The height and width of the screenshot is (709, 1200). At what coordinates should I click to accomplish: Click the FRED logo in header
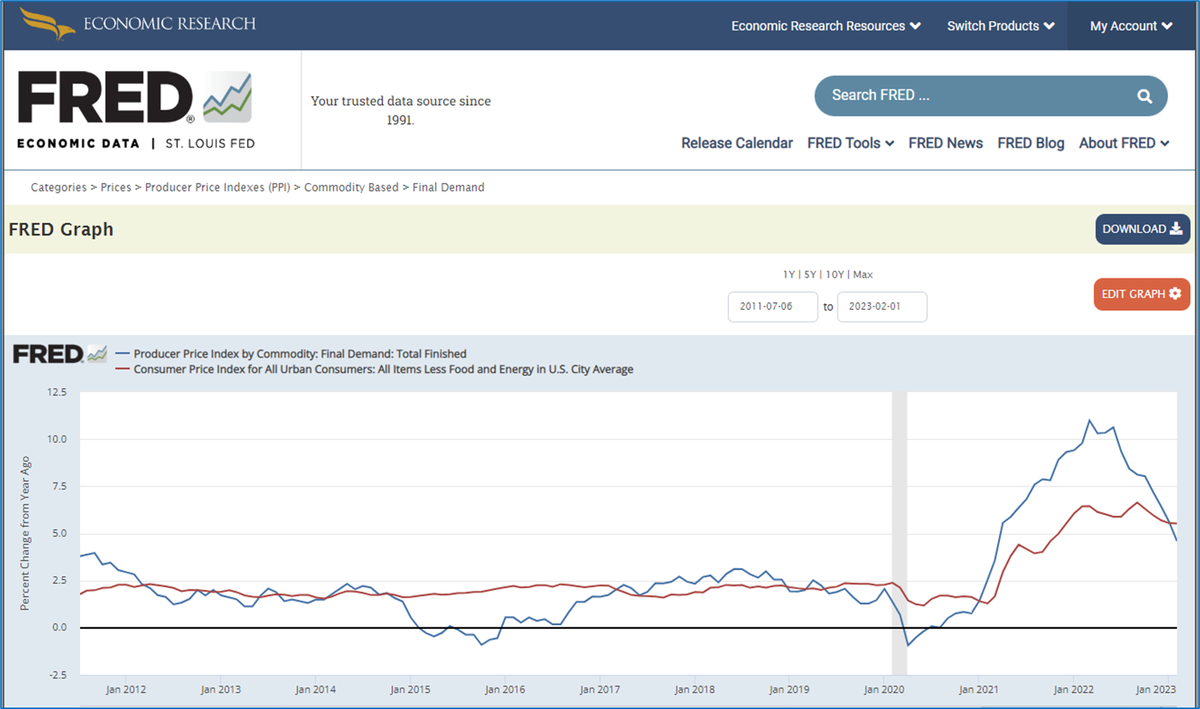tap(136, 111)
